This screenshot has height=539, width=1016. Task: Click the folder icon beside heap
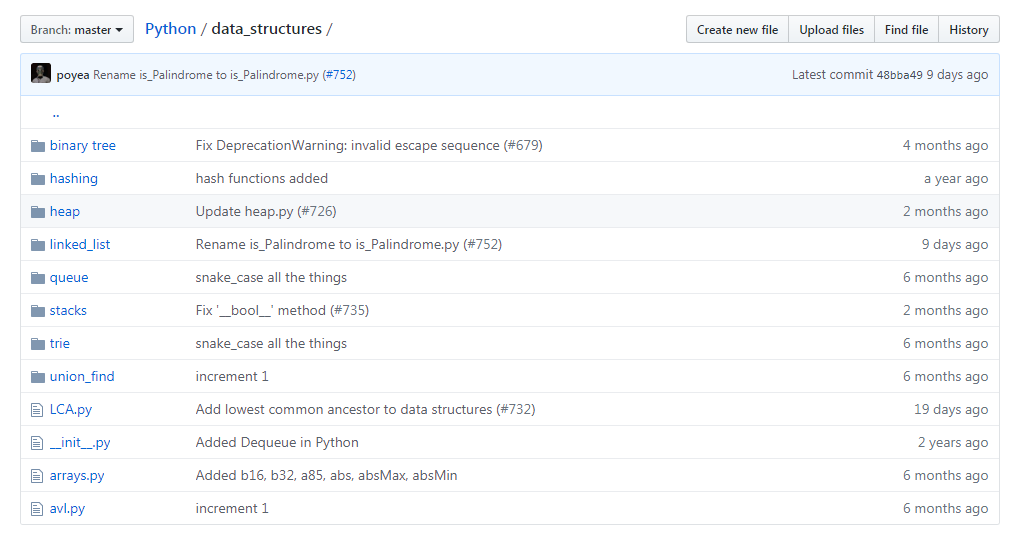click(x=38, y=212)
